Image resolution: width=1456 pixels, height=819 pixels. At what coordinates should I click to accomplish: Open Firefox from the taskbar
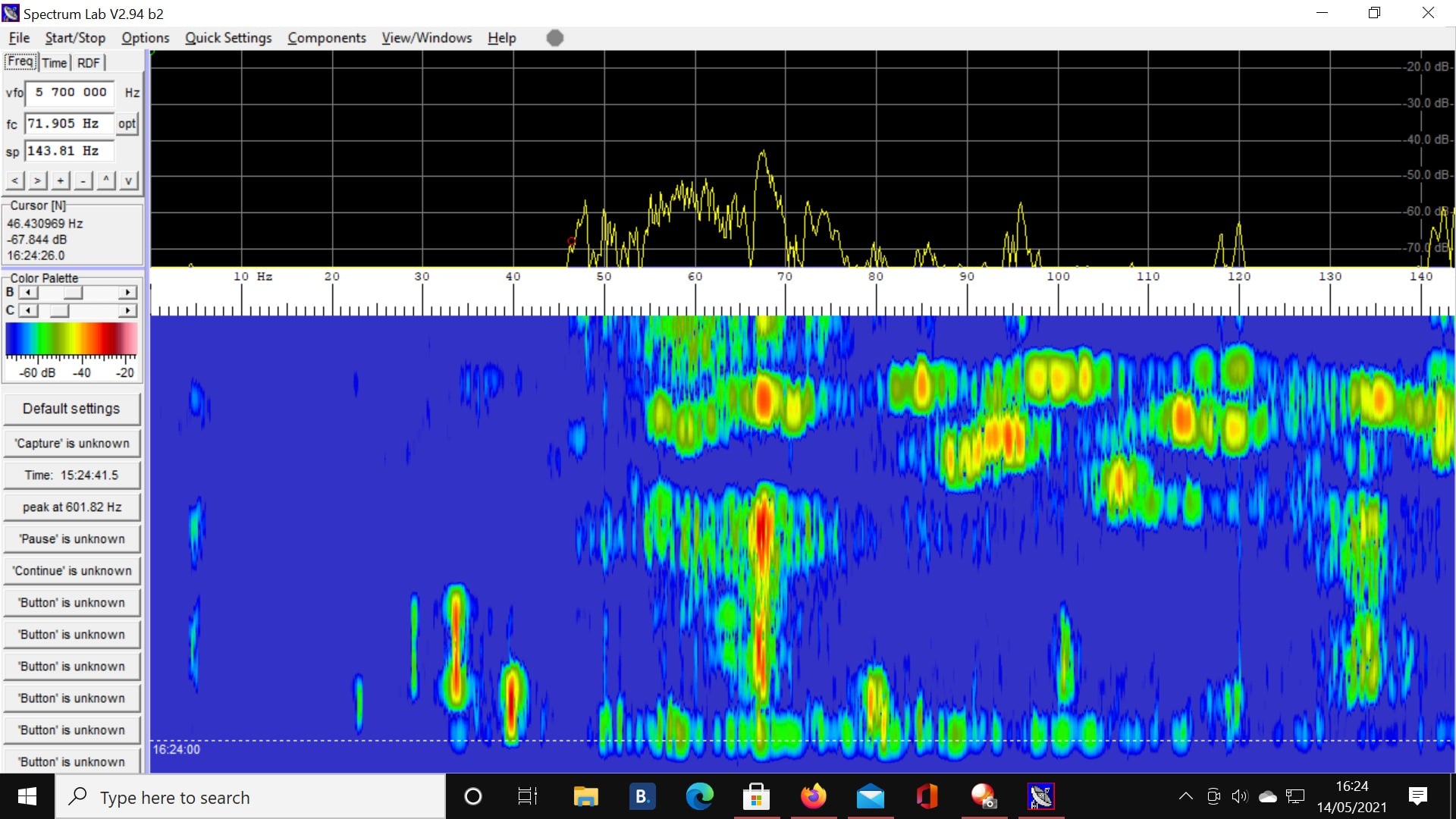[813, 797]
